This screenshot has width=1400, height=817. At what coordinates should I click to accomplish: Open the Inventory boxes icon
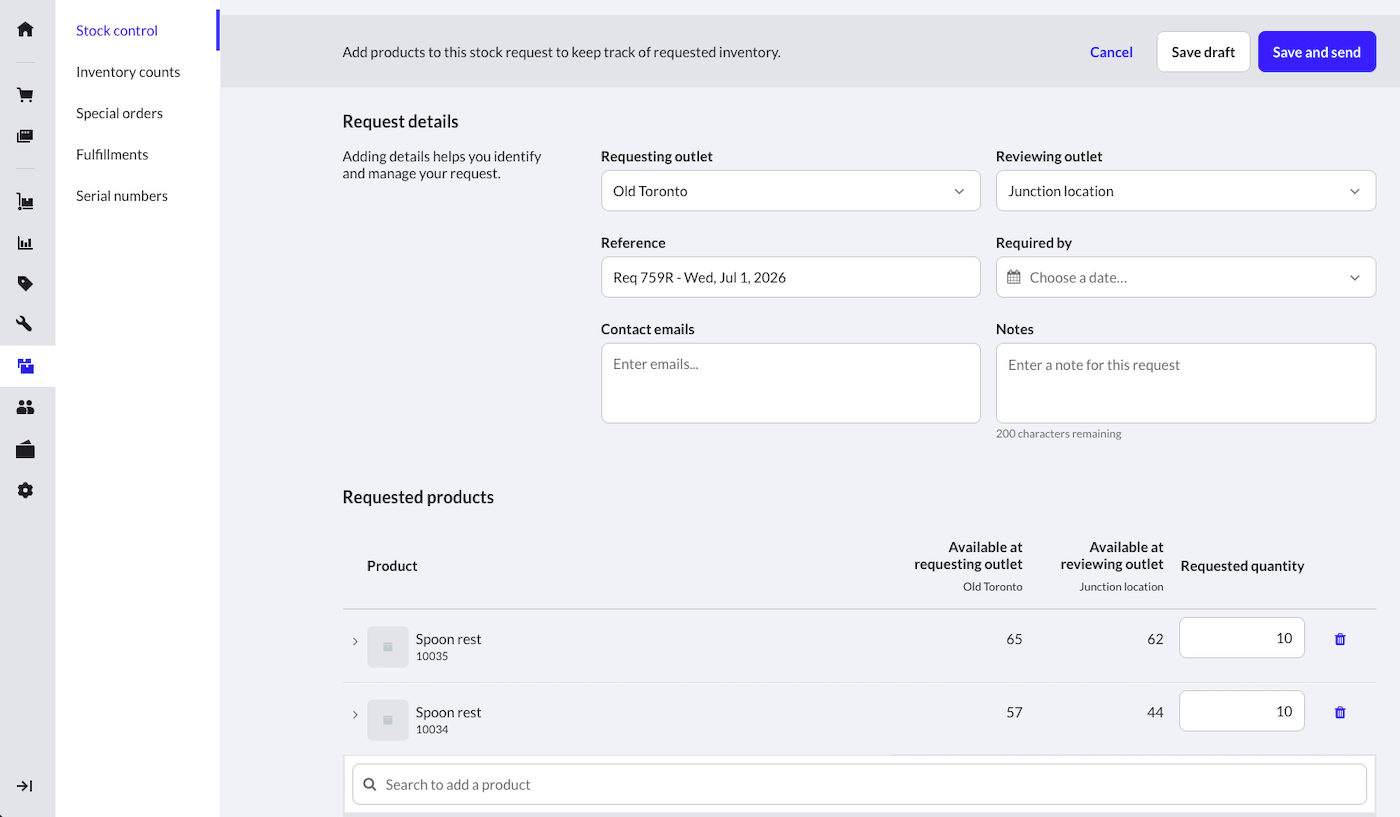pos(25,366)
